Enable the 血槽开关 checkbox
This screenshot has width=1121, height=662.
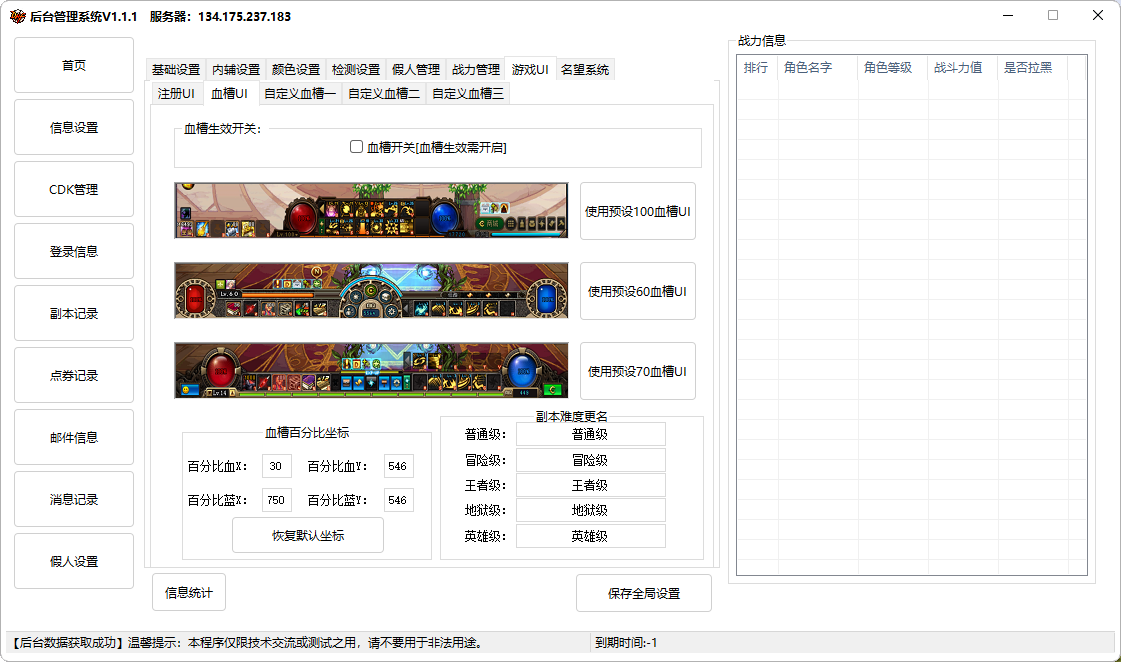(x=357, y=147)
